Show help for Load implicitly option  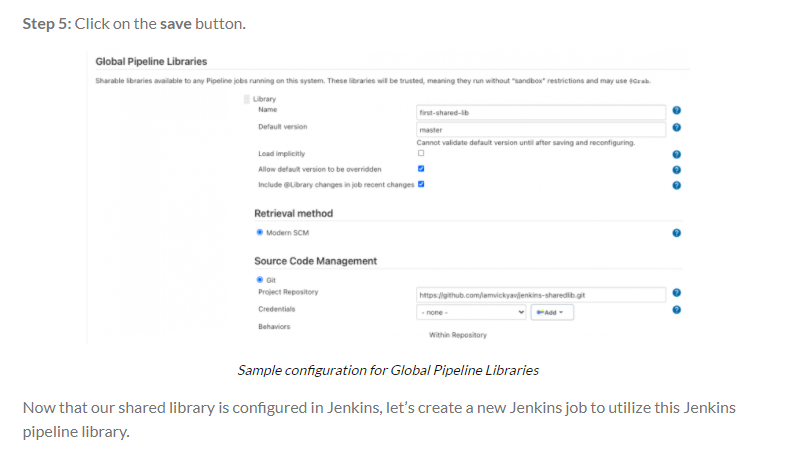pyautogui.click(x=676, y=154)
